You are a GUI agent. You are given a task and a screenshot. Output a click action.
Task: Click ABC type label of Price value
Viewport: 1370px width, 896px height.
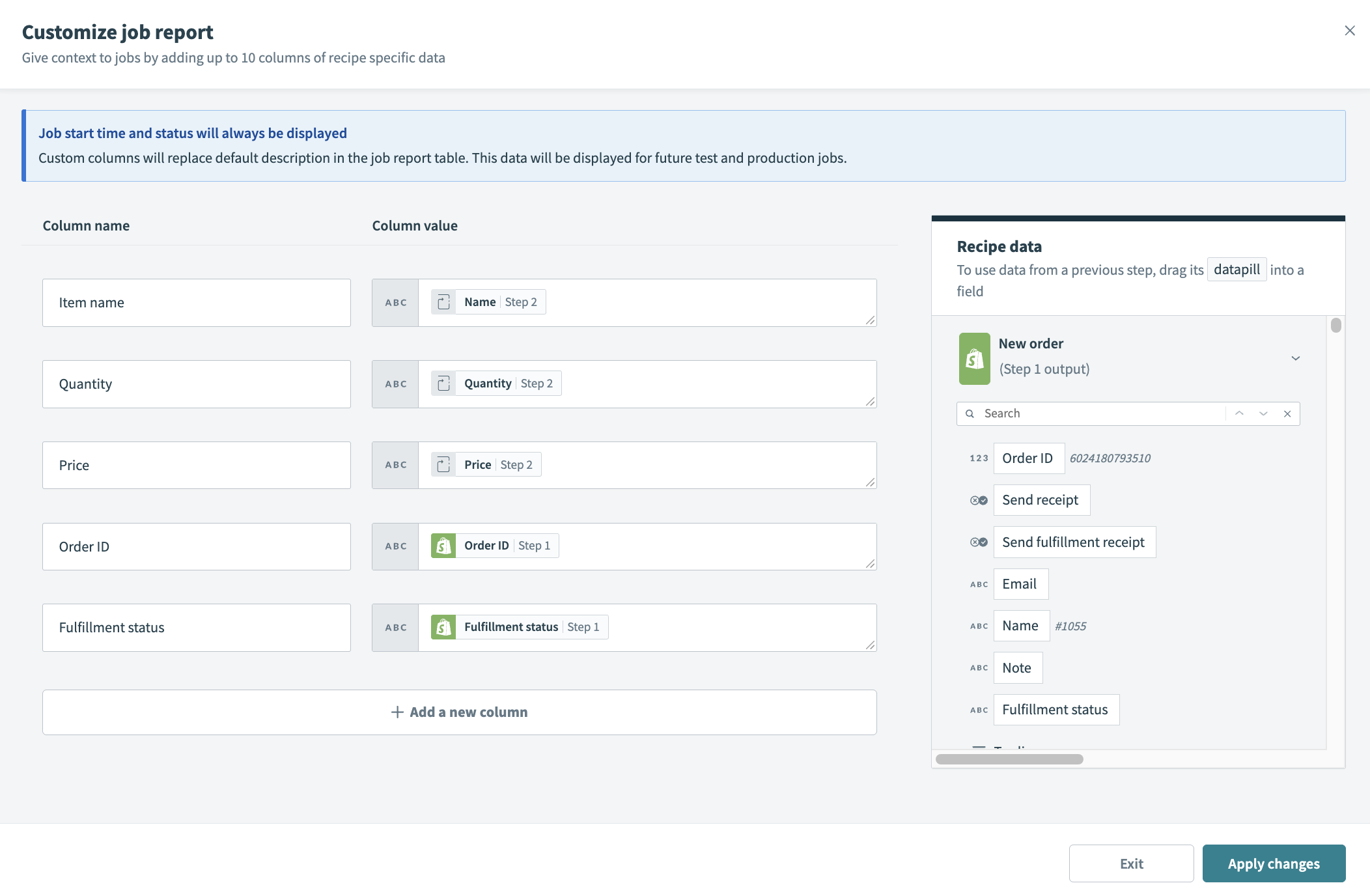pyautogui.click(x=395, y=465)
